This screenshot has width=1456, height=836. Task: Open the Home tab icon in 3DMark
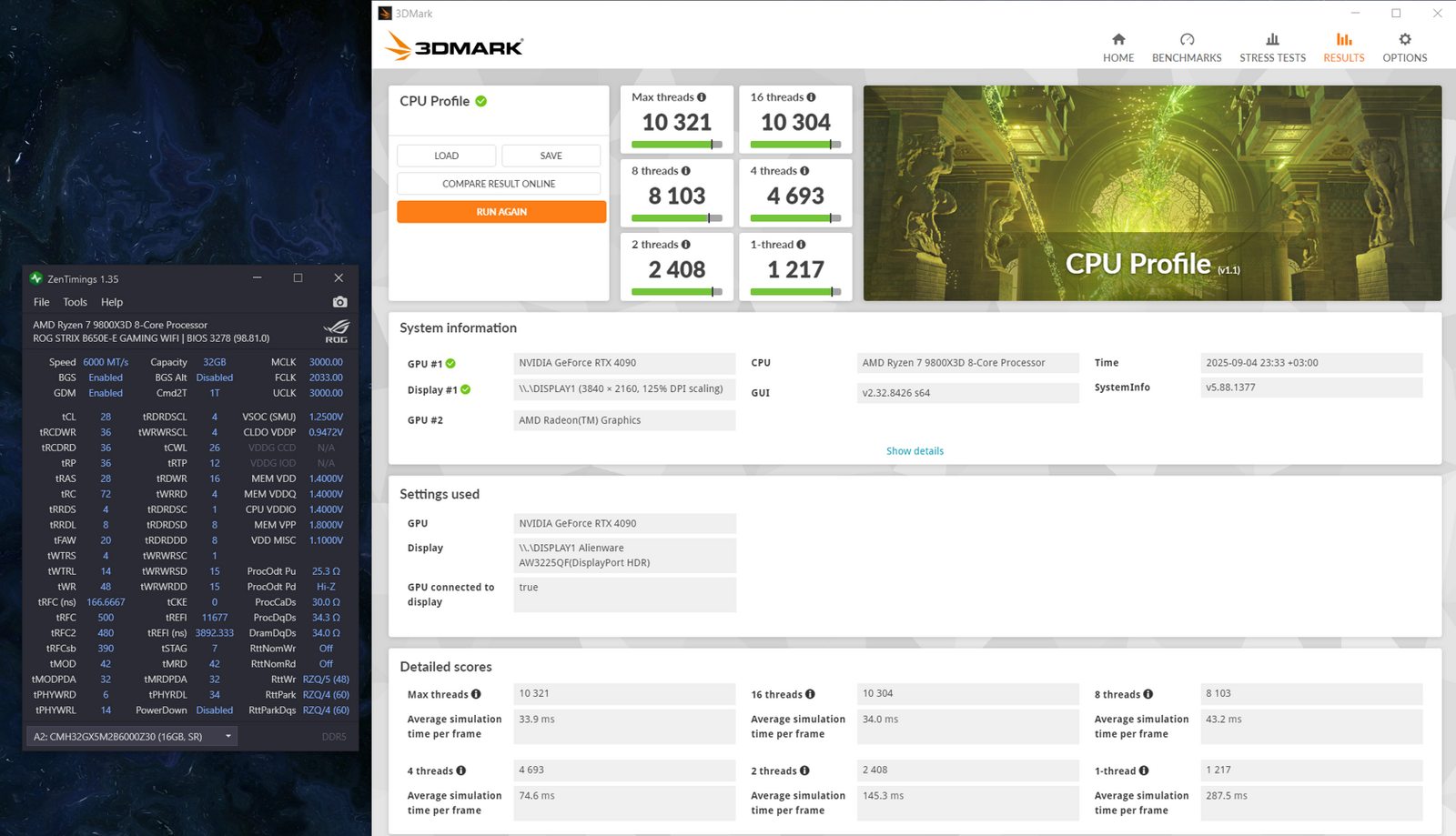pyautogui.click(x=1118, y=40)
